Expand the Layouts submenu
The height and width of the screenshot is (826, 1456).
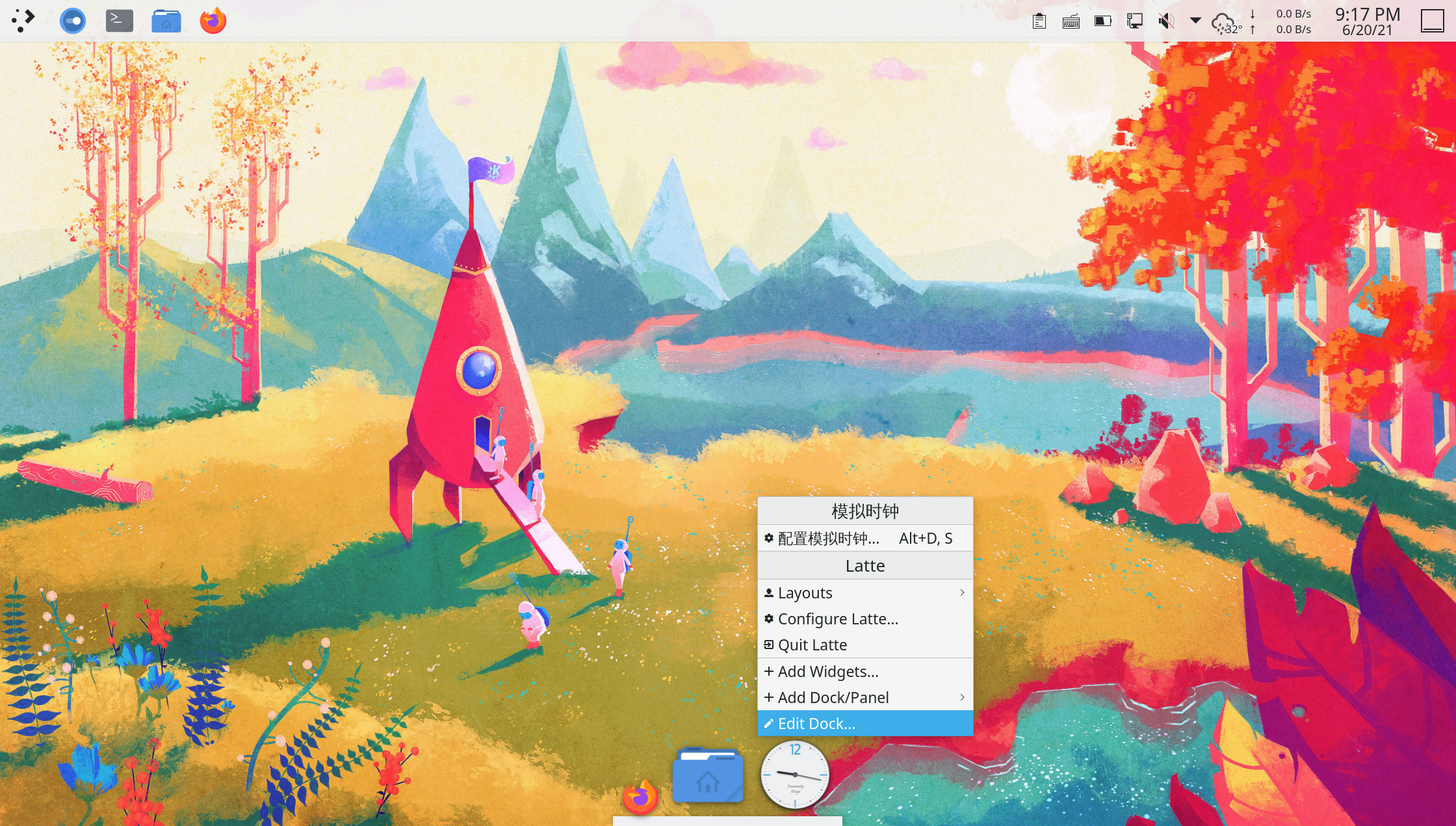click(864, 593)
